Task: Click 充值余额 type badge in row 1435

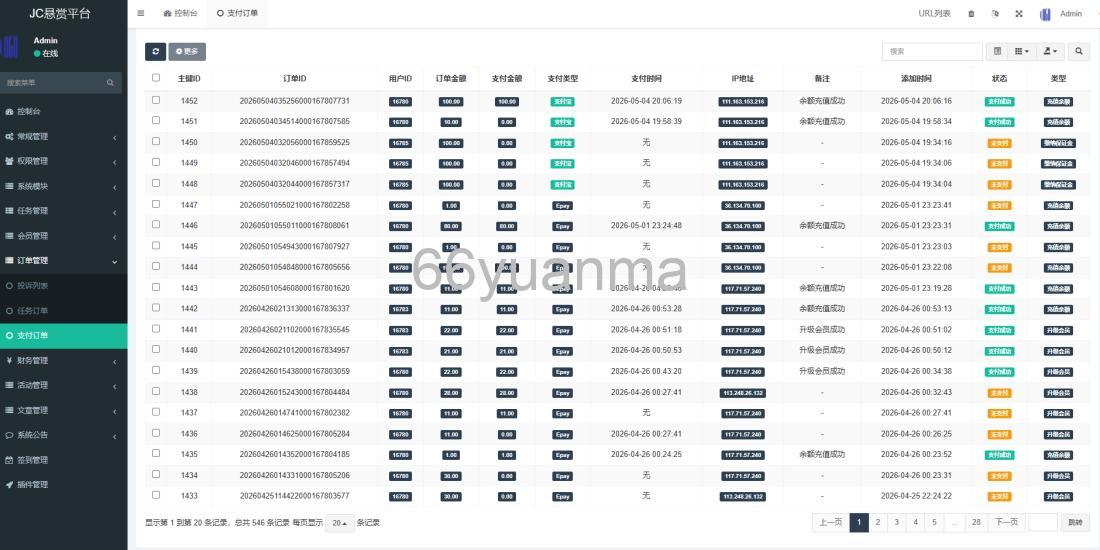Action: click(x=1058, y=455)
